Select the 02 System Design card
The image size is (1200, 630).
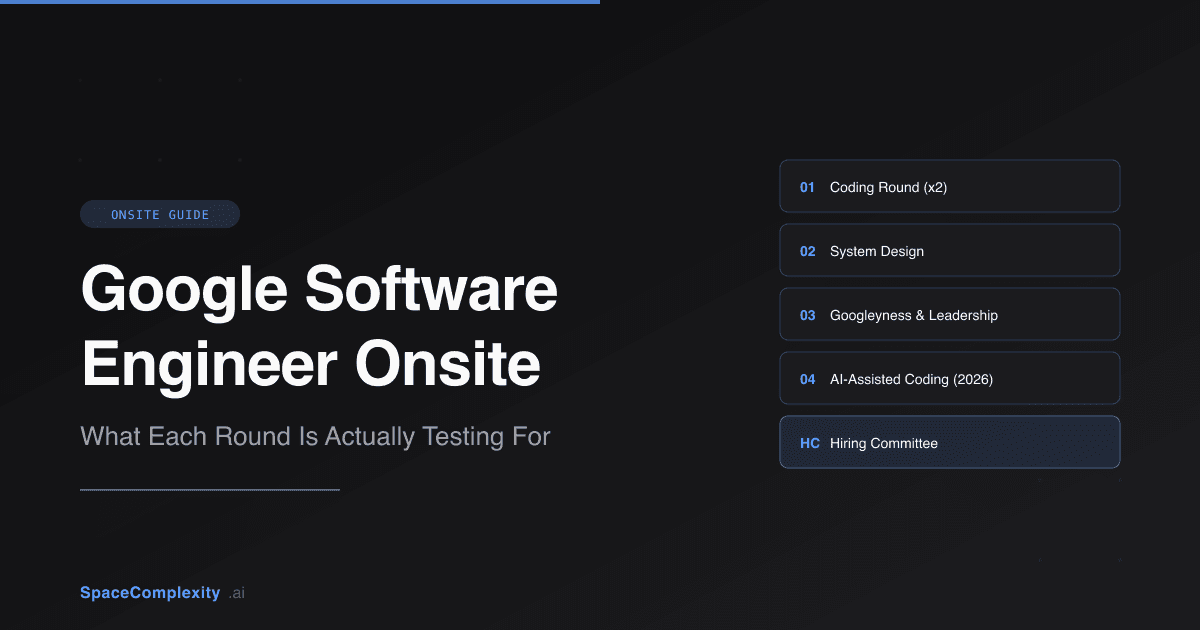pos(950,251)
